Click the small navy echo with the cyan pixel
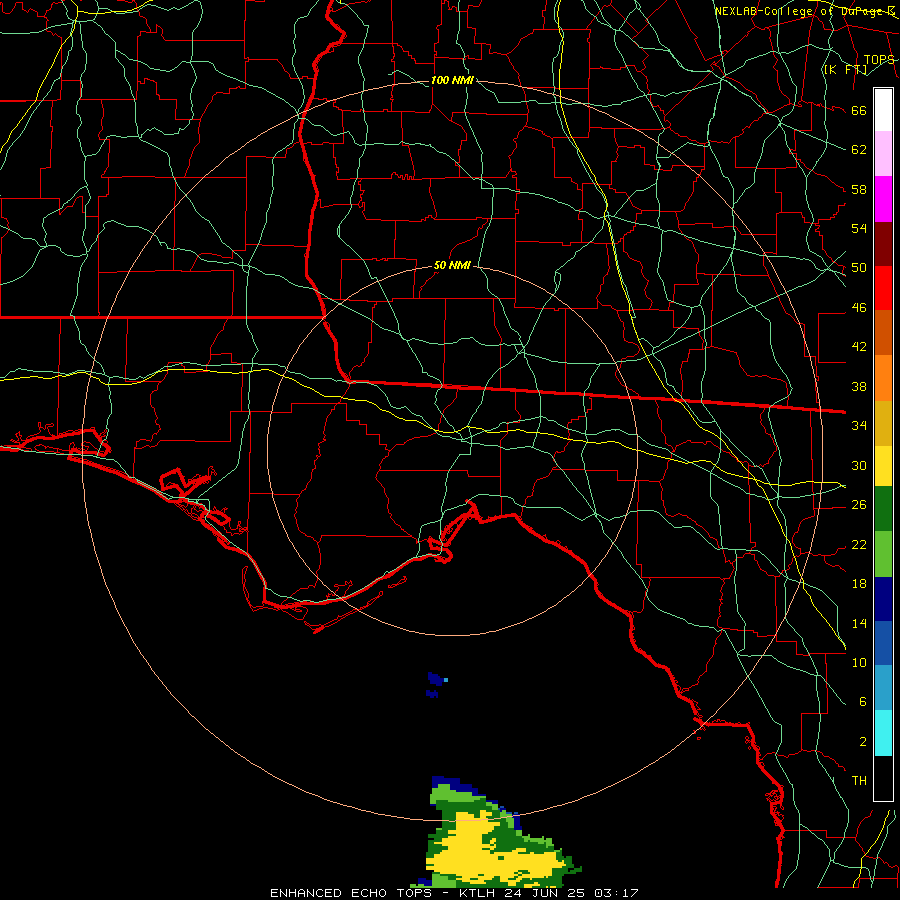Viewport: 900px width, 900px height. (x=437, y=678)
